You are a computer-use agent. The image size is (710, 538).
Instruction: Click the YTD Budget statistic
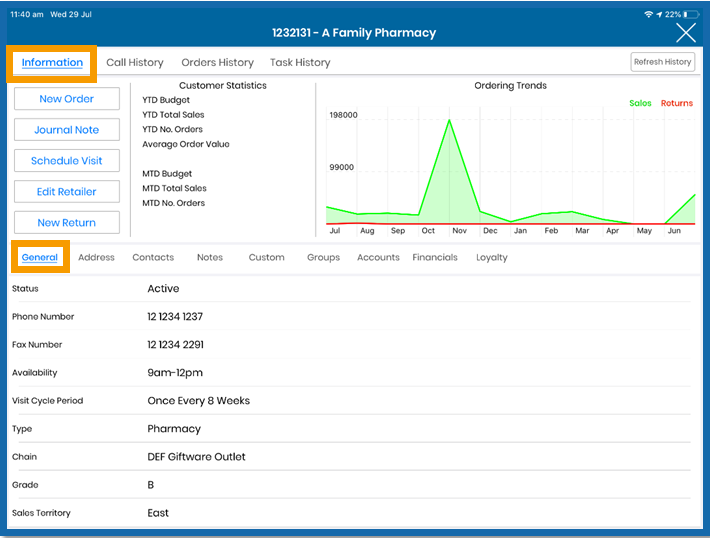coord(166,100)
